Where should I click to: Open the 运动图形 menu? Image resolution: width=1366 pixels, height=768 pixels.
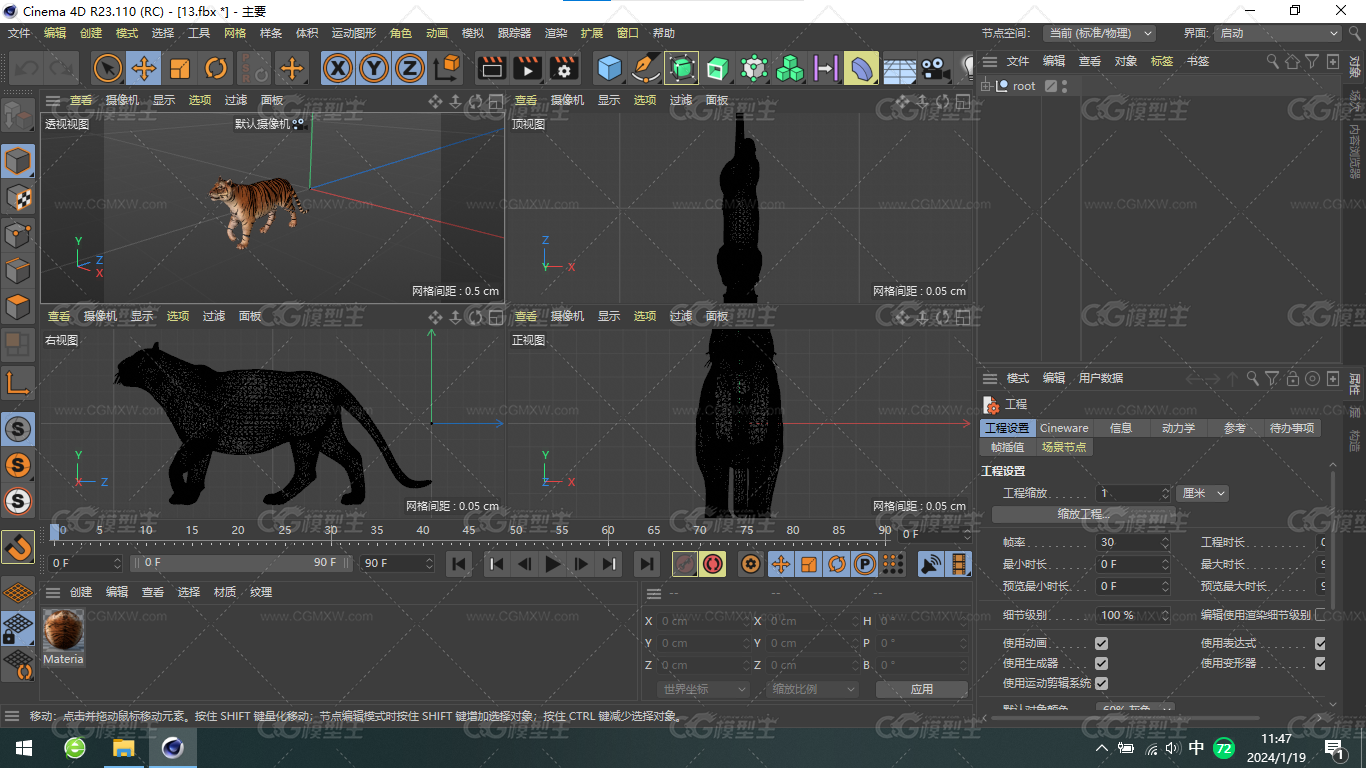tap(354, 33)
